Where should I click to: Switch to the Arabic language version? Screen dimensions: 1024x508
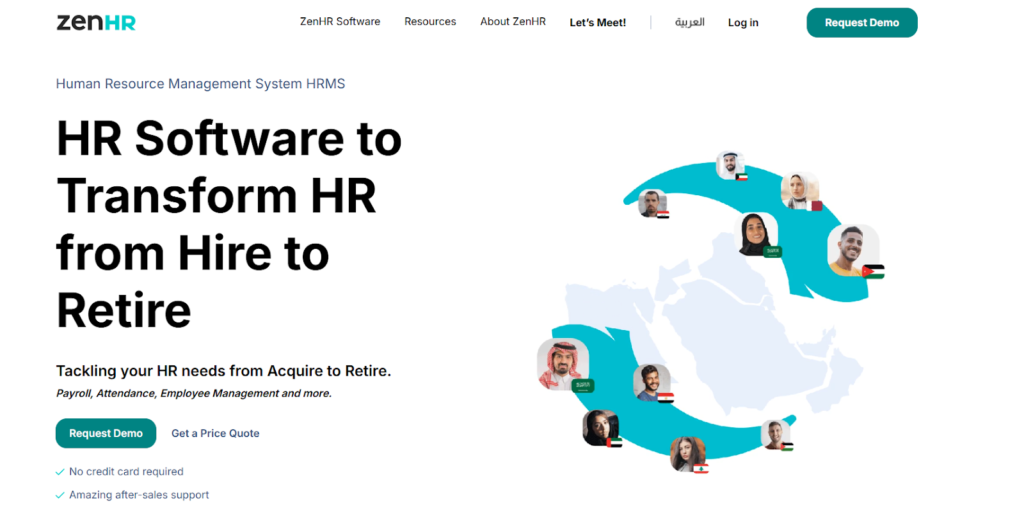pyautogui.click(x=689, y=22)
